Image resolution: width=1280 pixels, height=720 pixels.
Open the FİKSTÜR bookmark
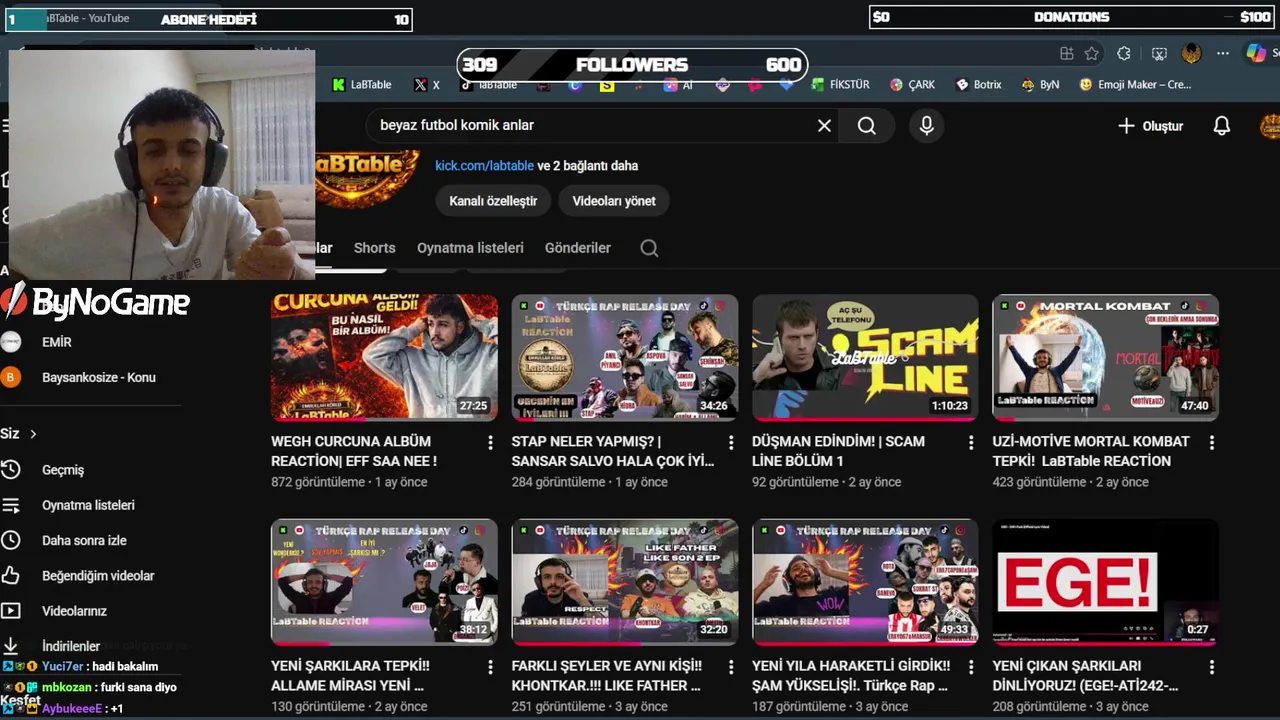[x=840, y=85]
